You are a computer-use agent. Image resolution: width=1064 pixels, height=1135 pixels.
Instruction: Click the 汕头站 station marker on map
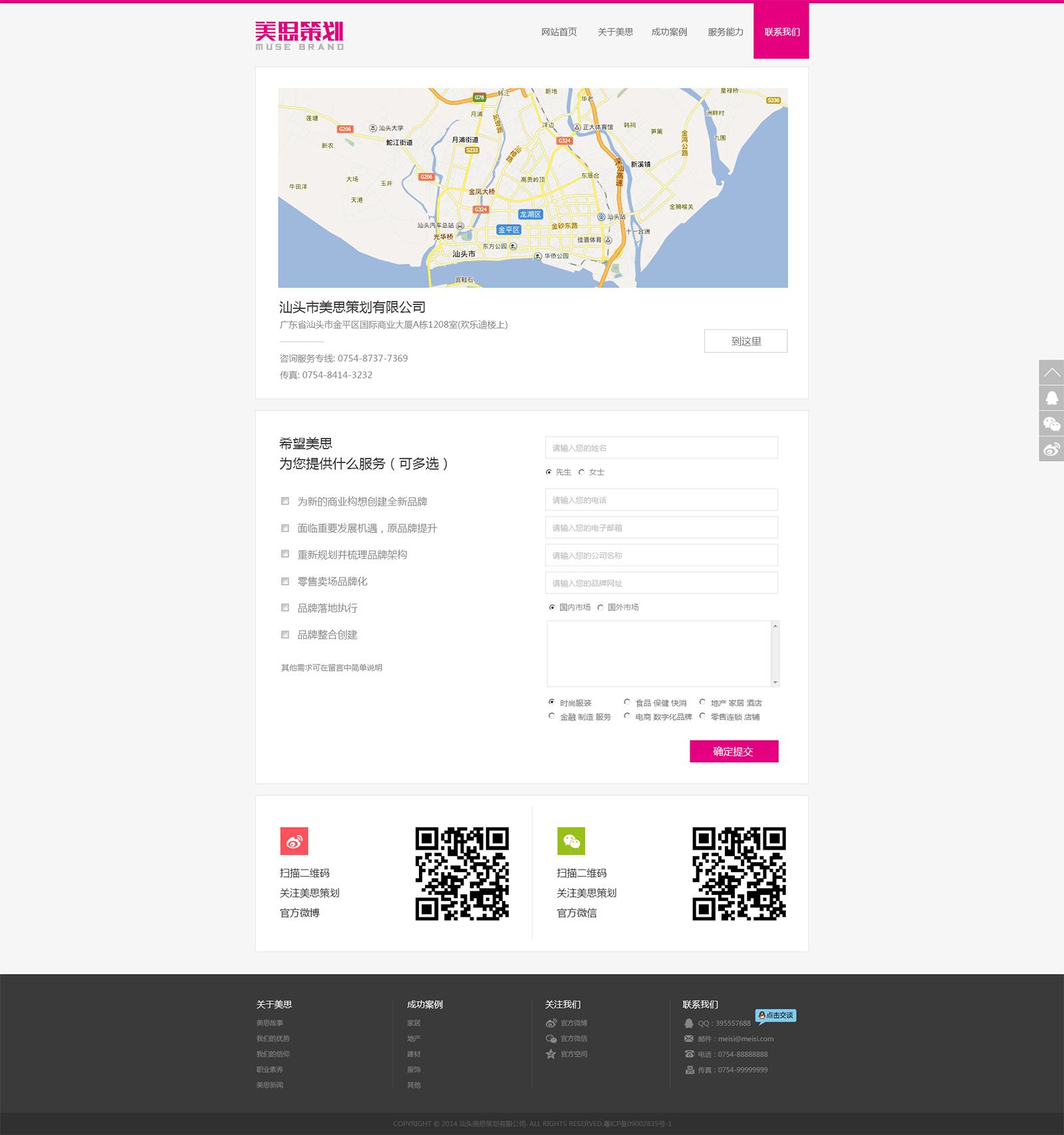601,217
